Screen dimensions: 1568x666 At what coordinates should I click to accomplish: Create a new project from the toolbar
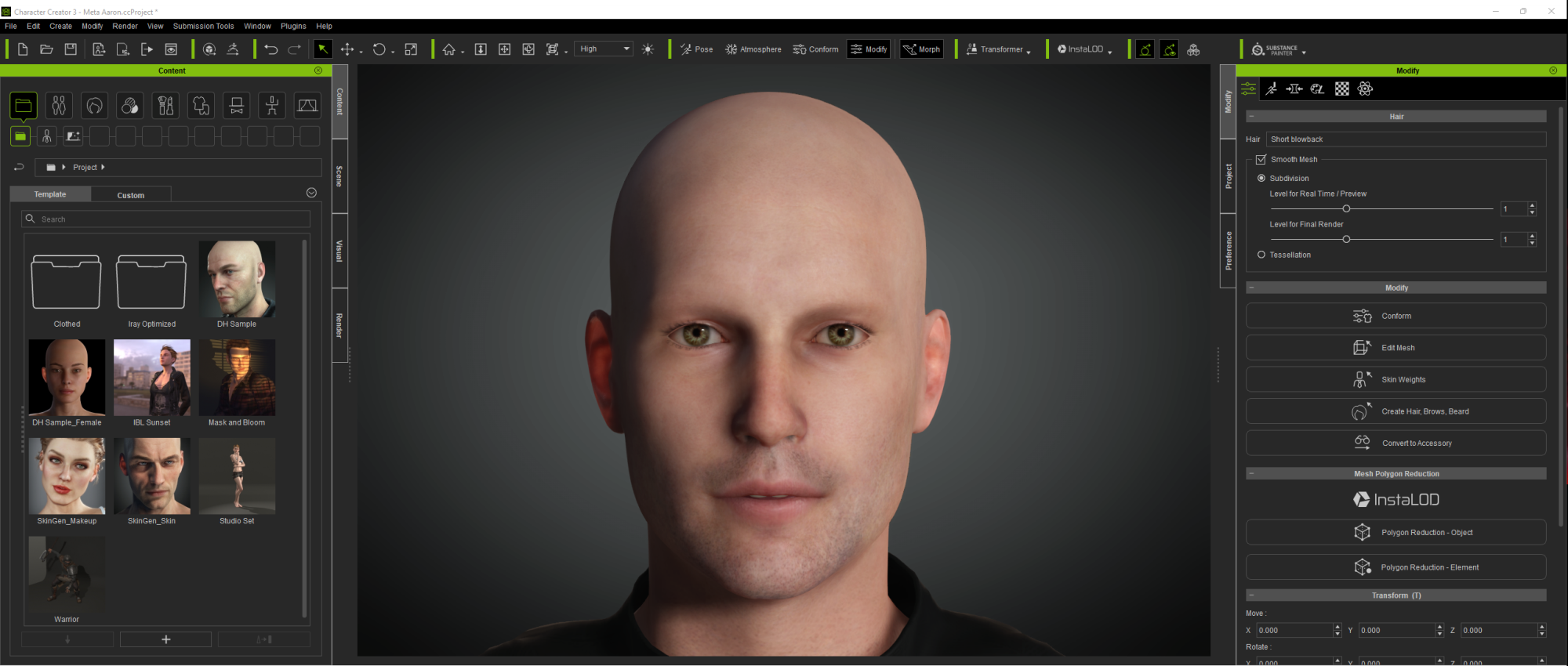23,49
